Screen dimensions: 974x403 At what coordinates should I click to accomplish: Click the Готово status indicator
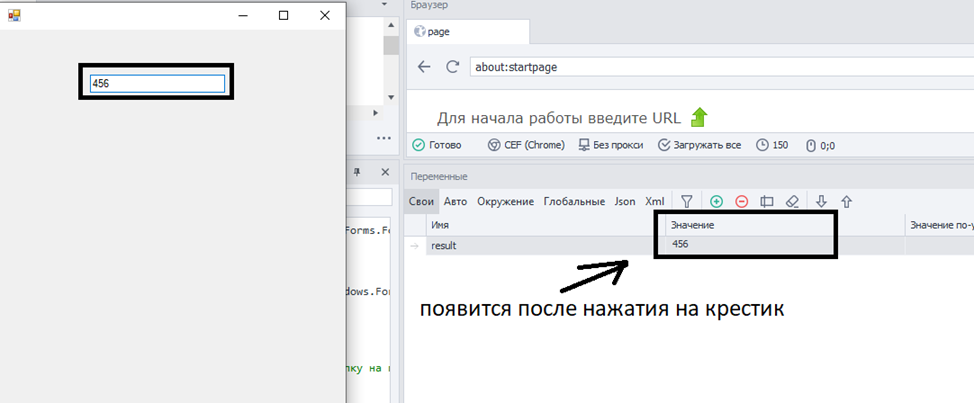coord(437,145)
